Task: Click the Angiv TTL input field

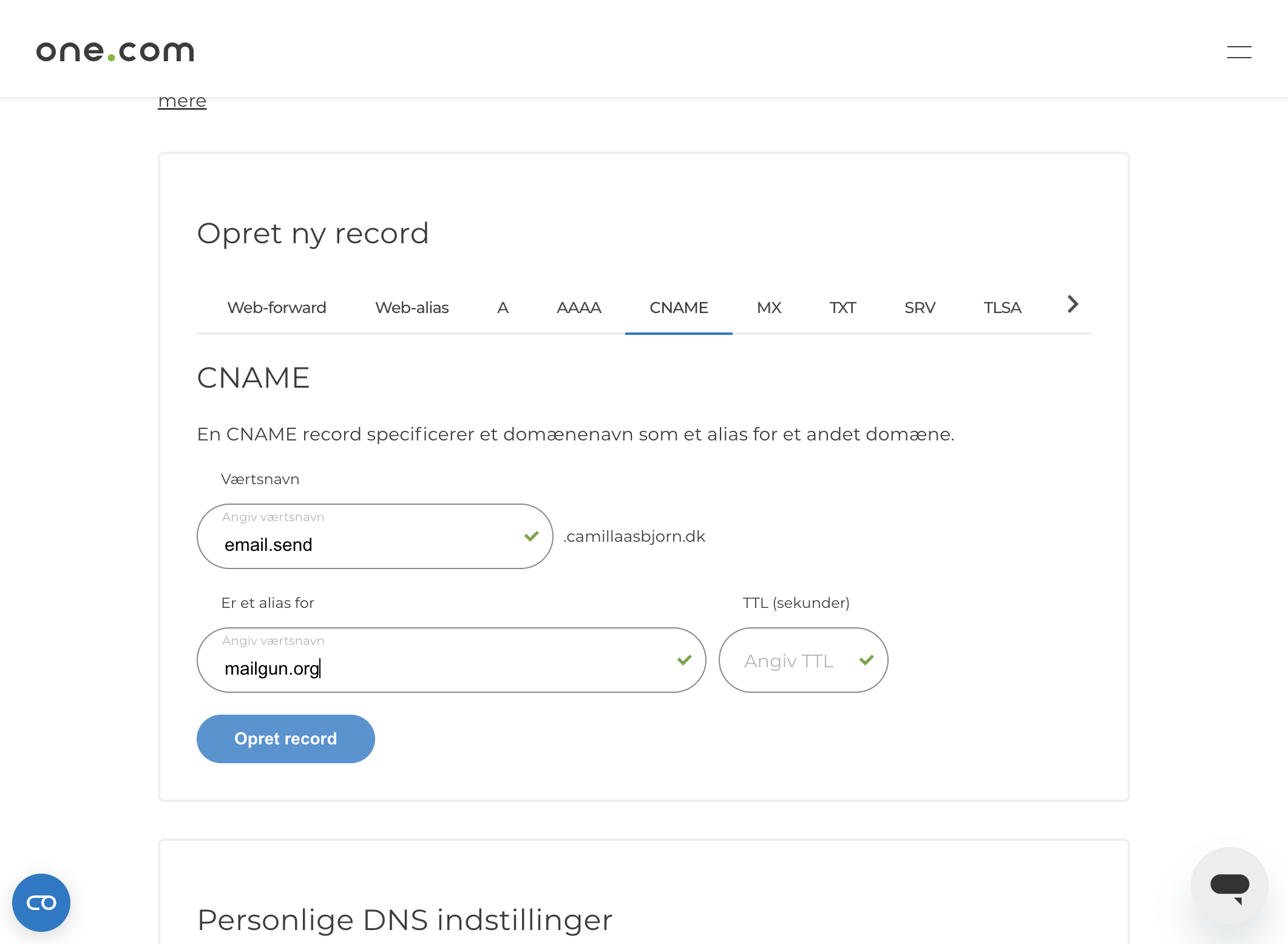Action: [x=803, y=660]
